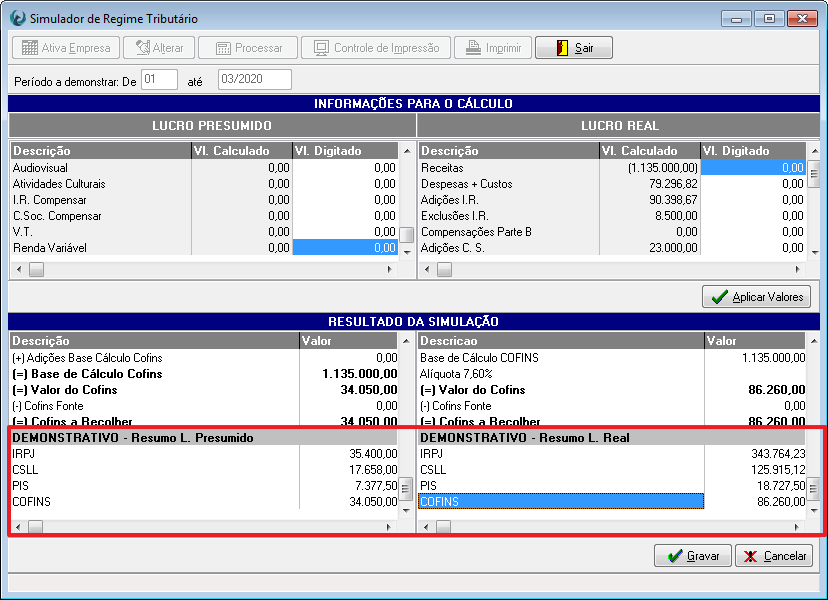Select IRPJ row with 343.764,23
Image resolution: width=828 pixels, height=600 pixels.
point(612,453)
